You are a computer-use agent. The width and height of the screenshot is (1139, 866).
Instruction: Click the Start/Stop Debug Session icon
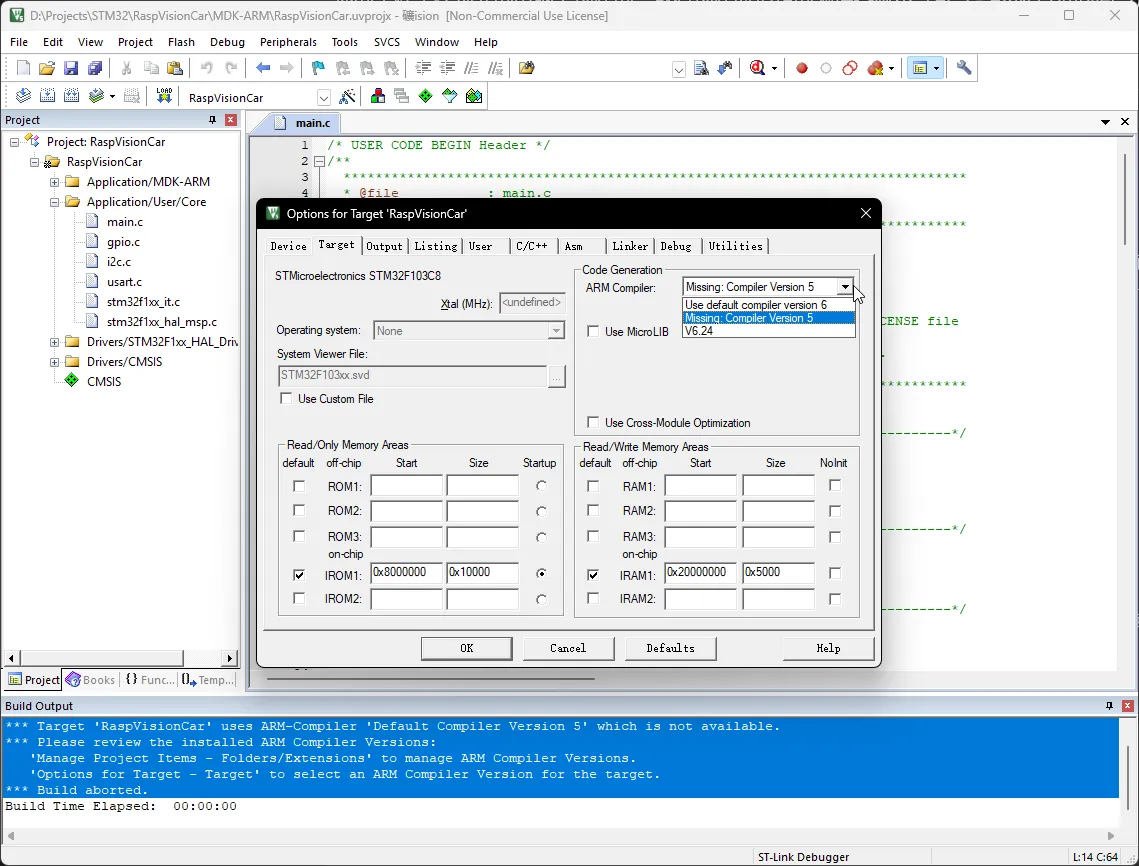[x=757, y=68]
